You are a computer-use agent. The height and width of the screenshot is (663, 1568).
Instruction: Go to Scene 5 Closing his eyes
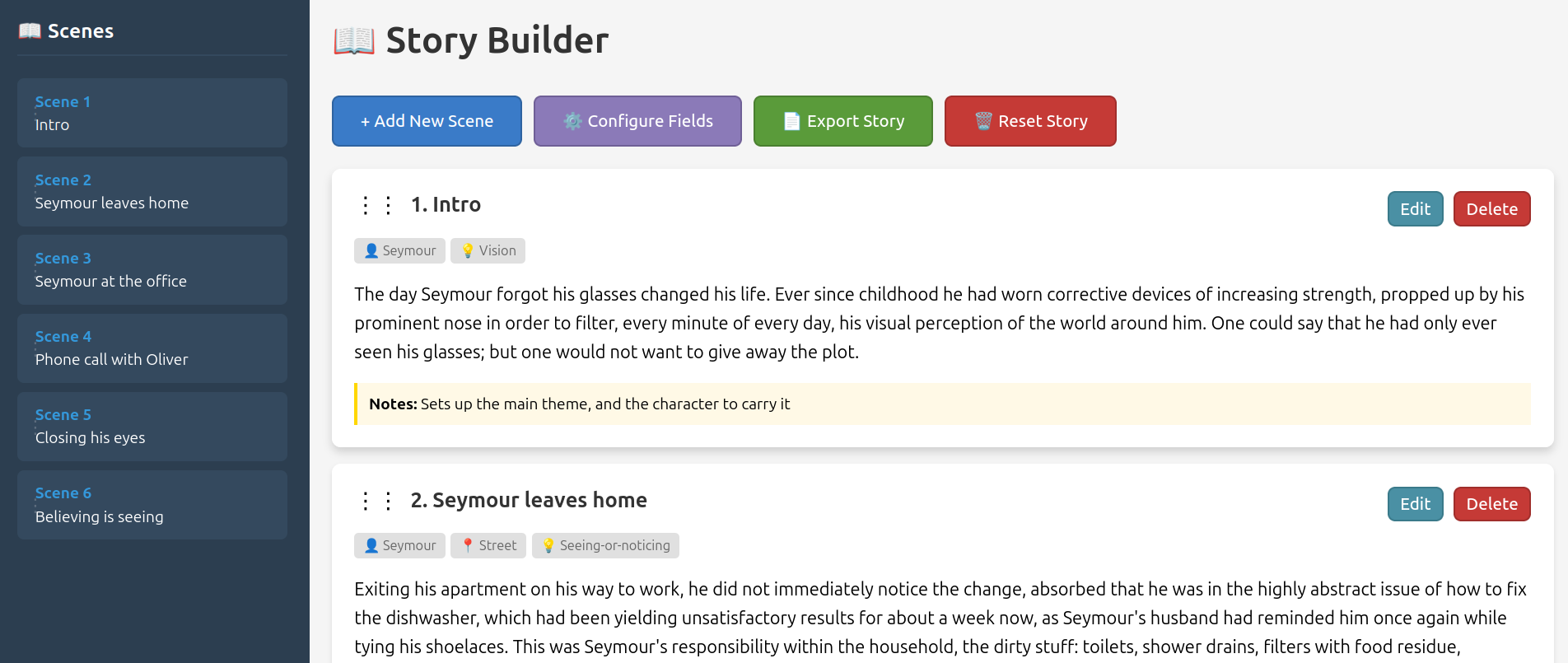[x=152, y=427]
